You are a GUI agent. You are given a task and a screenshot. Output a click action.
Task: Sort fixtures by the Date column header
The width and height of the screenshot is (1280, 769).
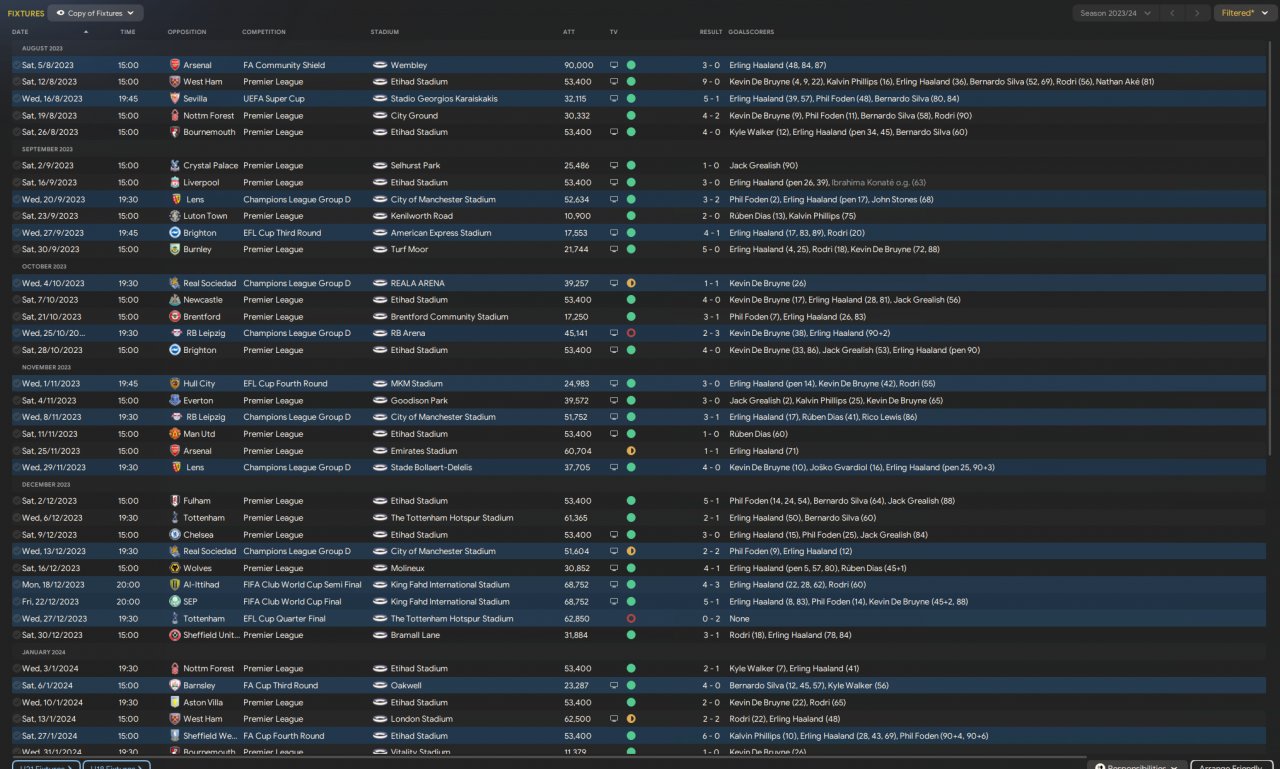pos(20,32)
